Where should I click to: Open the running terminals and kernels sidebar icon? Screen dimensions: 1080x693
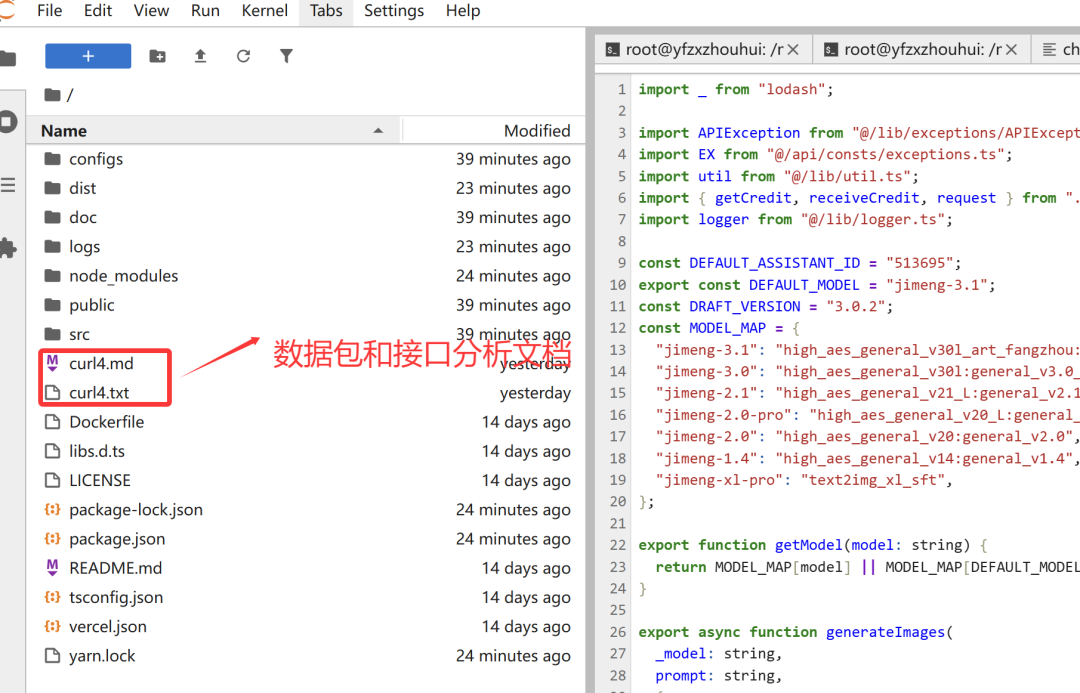pyautogui.click(x=8, y=122)
